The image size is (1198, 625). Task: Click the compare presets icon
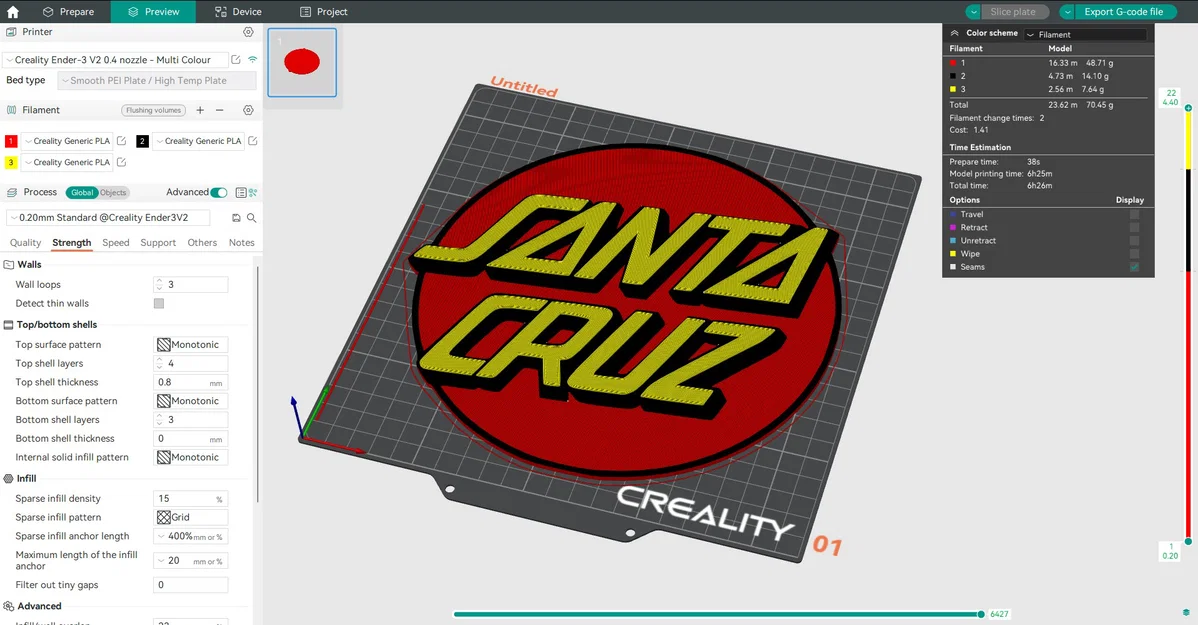(x=253, y=193)
